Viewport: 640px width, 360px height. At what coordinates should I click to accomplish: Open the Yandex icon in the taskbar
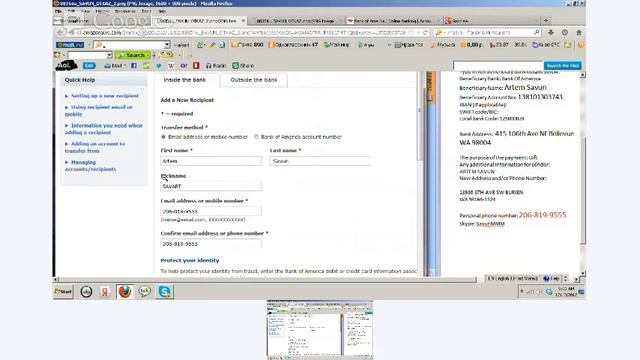point(105,291)
